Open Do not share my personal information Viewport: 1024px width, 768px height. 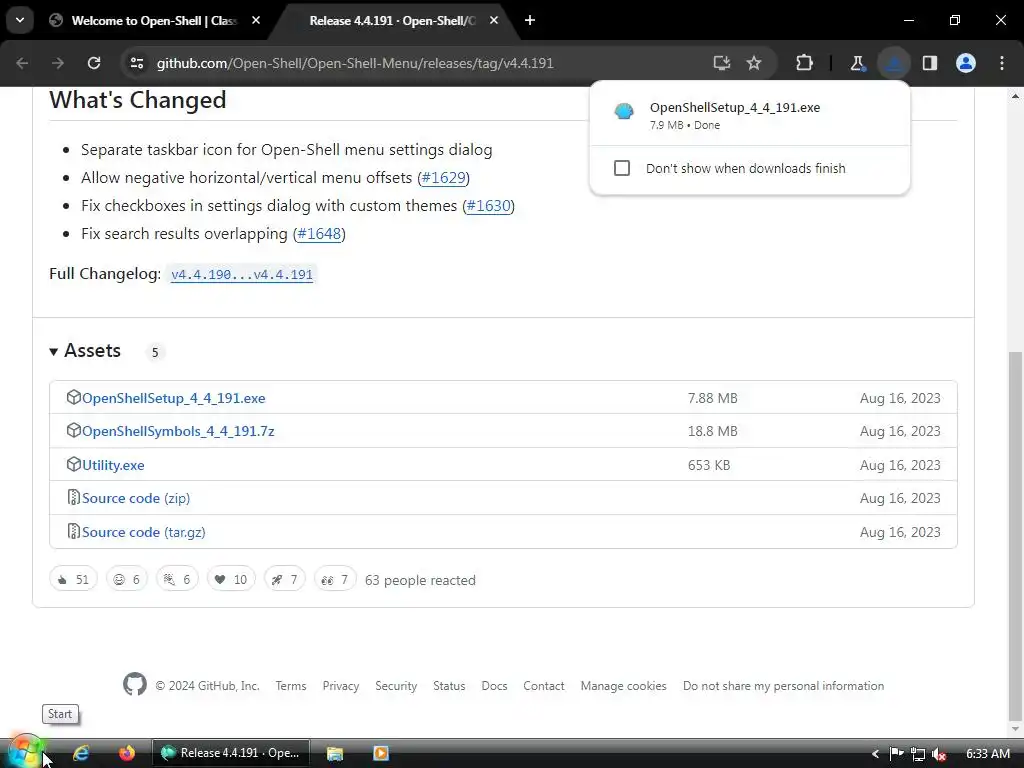click(x=783, y=686)
